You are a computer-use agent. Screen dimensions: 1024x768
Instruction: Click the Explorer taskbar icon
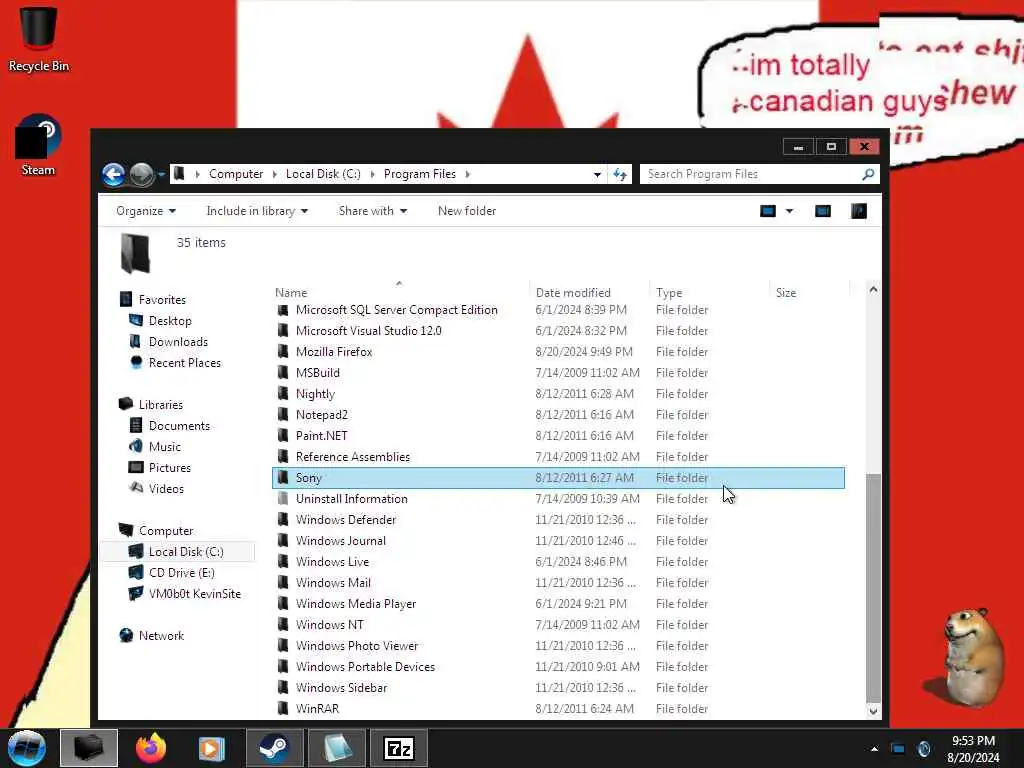[x=89, y=748]
